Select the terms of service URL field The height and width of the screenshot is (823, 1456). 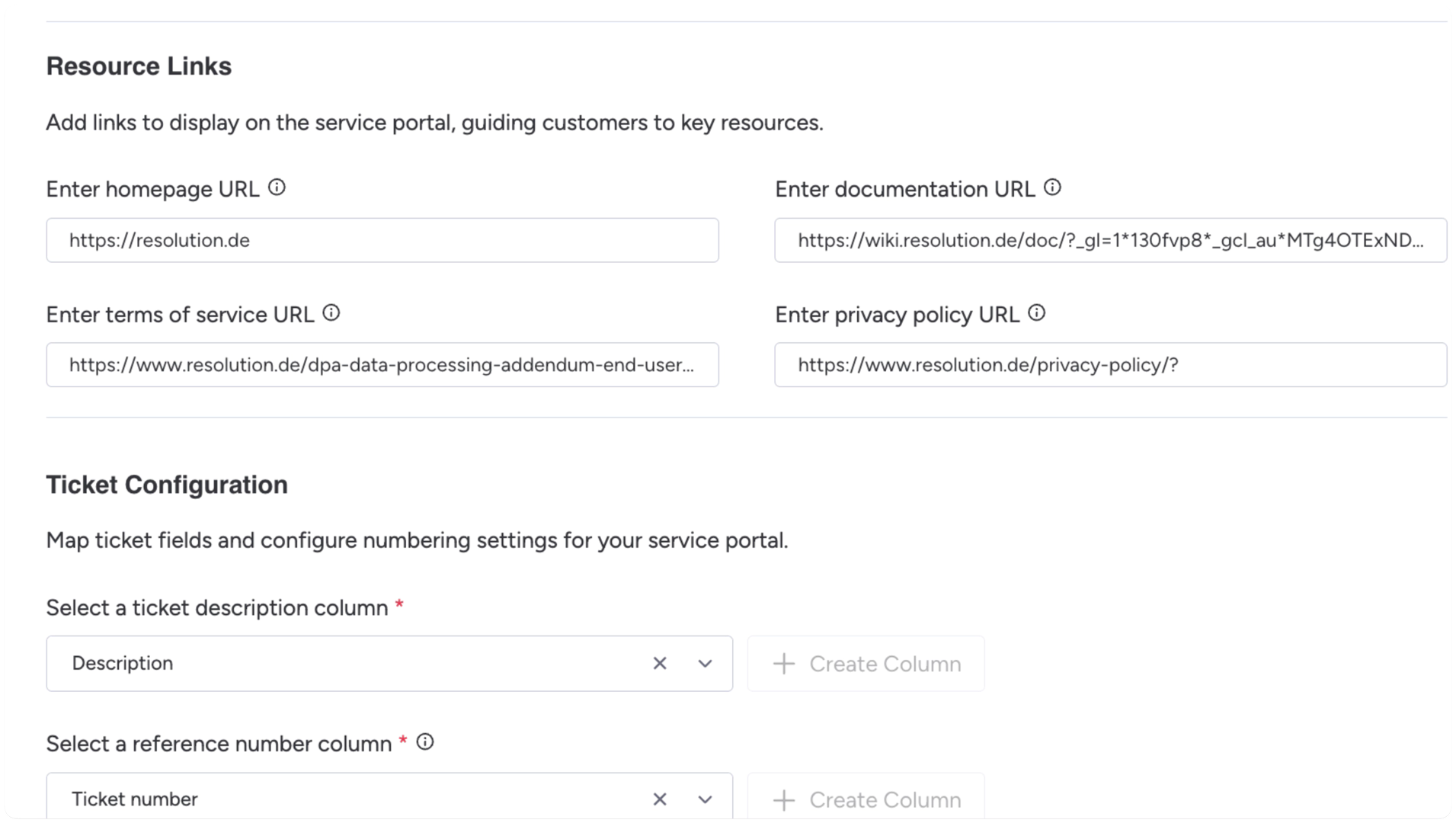point(382,364)
